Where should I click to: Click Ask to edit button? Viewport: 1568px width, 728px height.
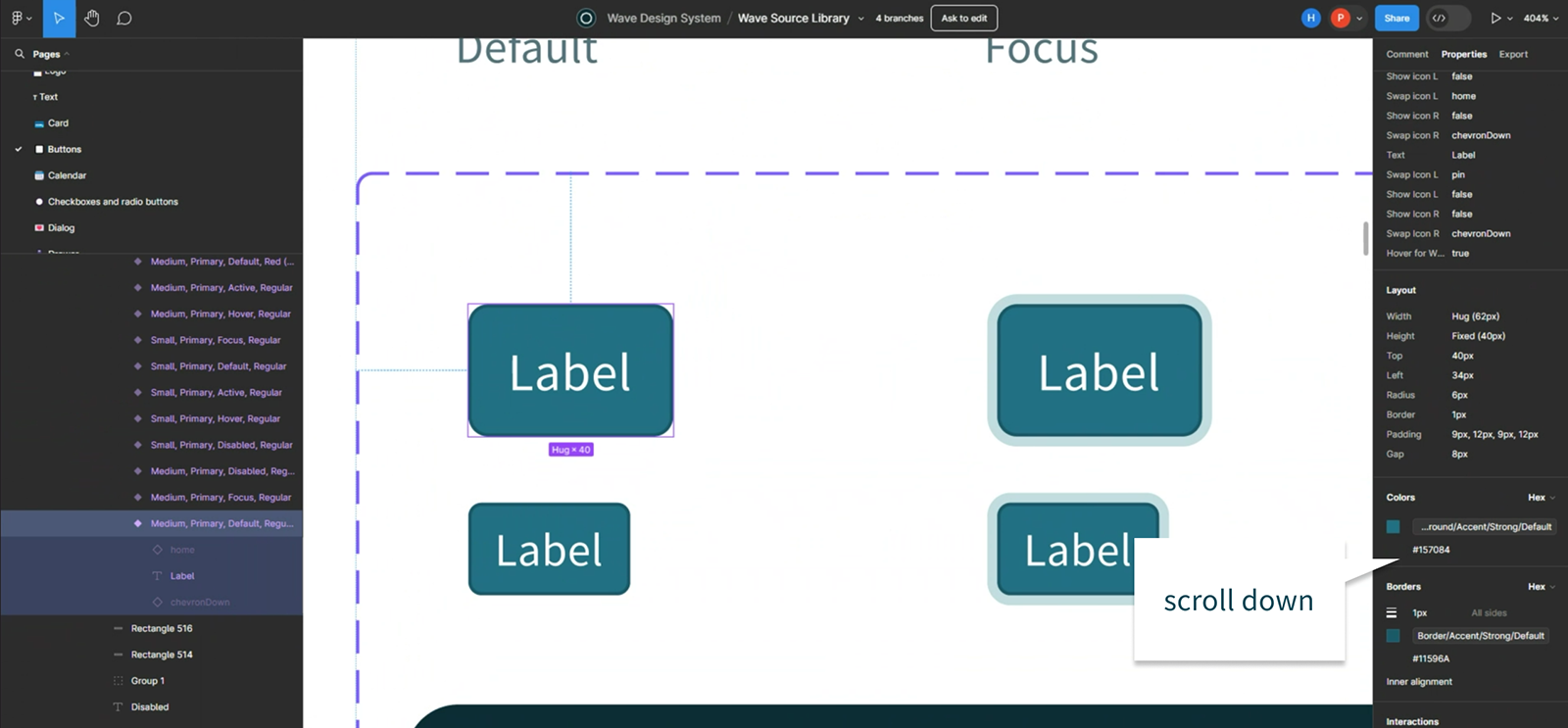tap(964, 18)
